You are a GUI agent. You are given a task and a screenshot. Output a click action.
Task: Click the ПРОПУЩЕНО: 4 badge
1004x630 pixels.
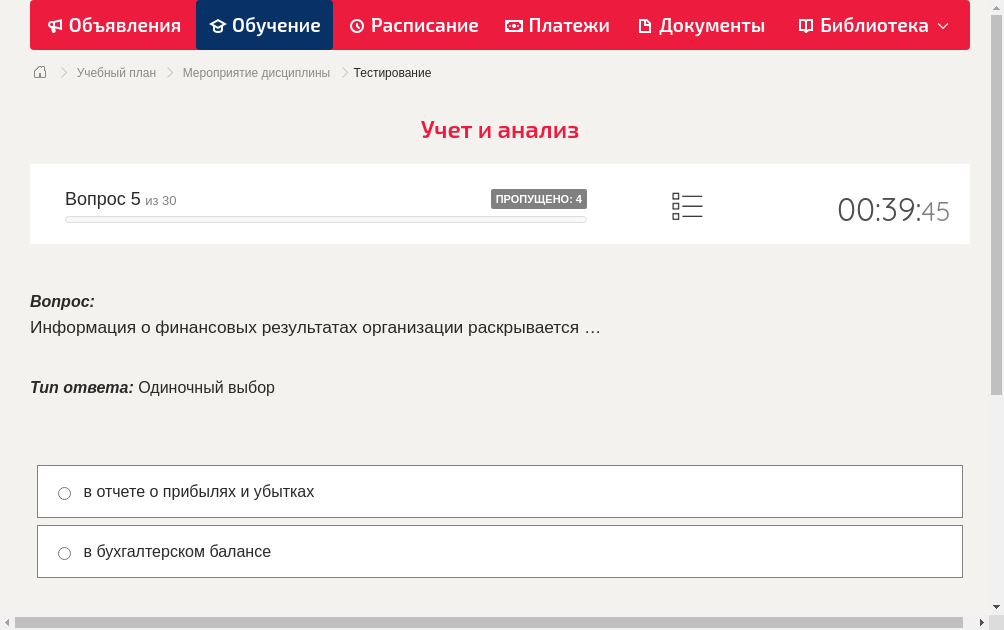coord(539,199)
